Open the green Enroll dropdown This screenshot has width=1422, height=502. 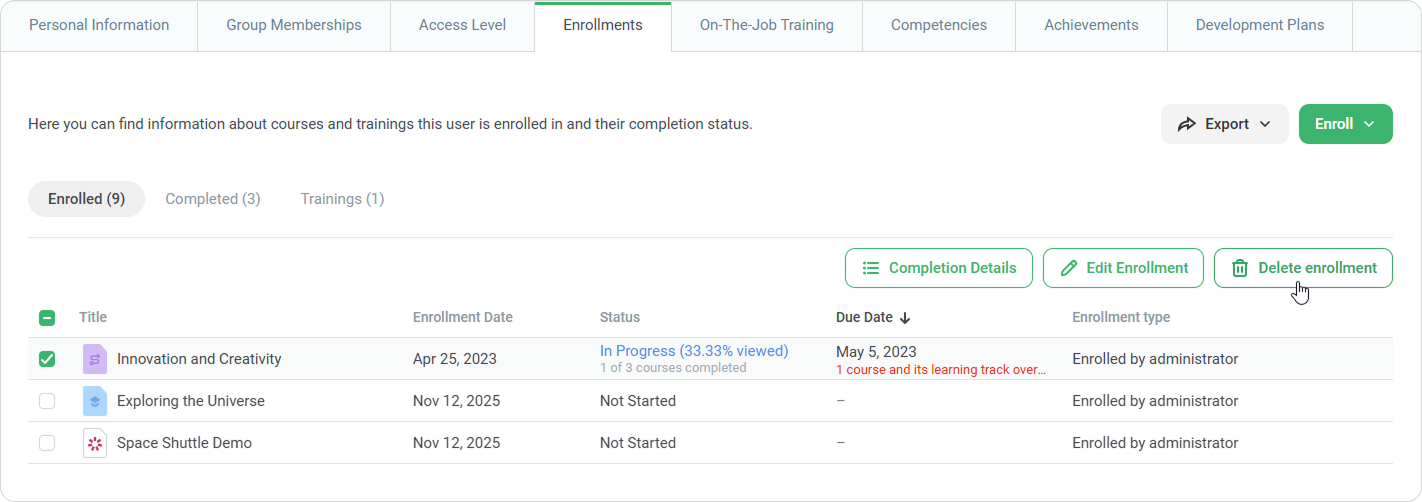coord(1345,124)
